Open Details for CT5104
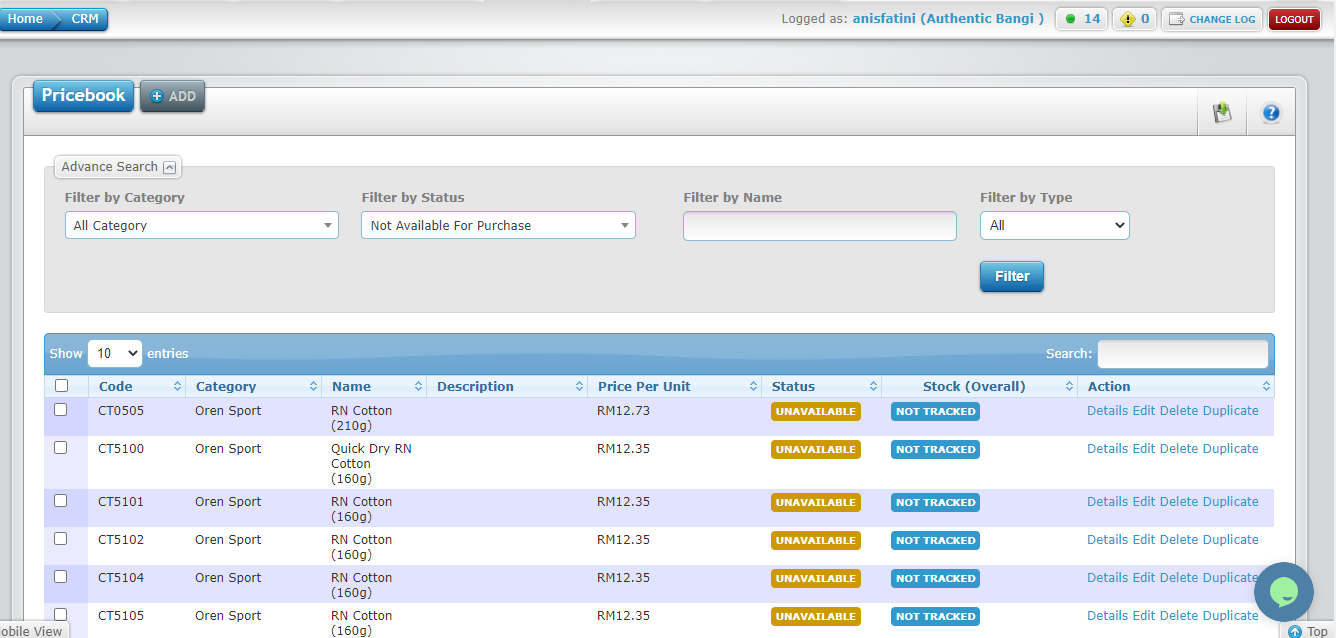 1107,578
